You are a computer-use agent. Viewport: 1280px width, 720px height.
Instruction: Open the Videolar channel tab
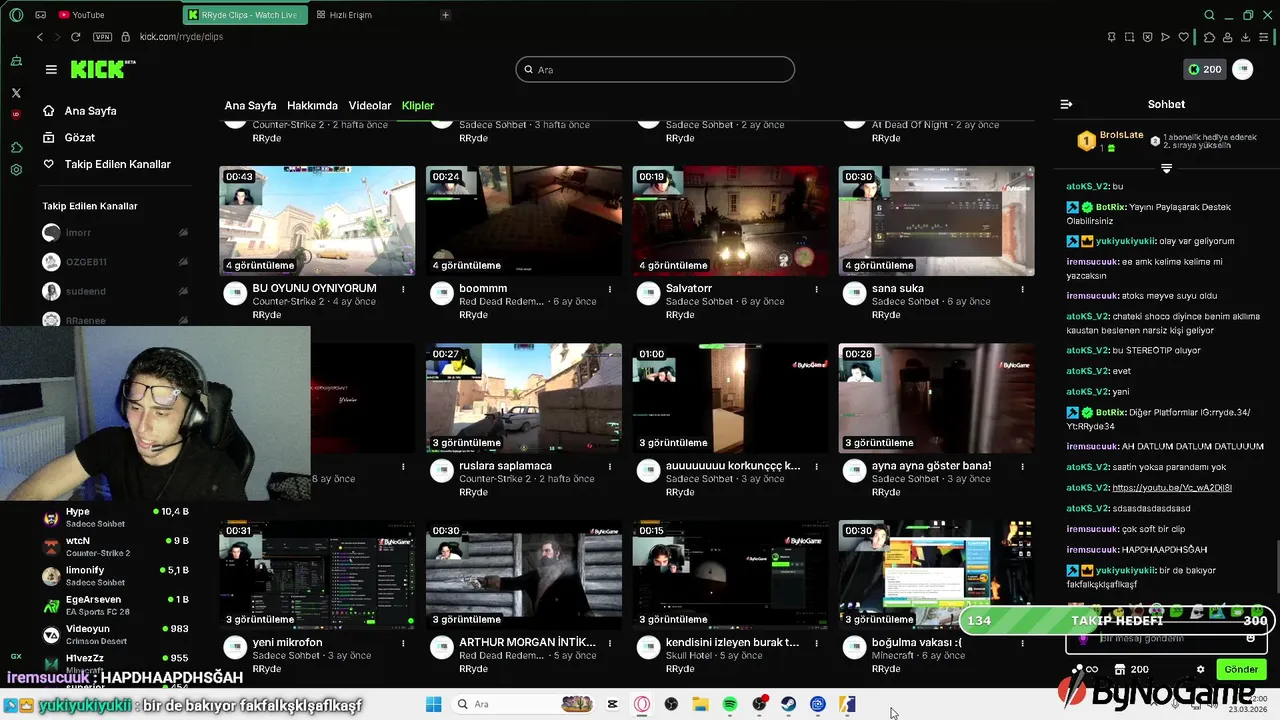click(370, 105)
